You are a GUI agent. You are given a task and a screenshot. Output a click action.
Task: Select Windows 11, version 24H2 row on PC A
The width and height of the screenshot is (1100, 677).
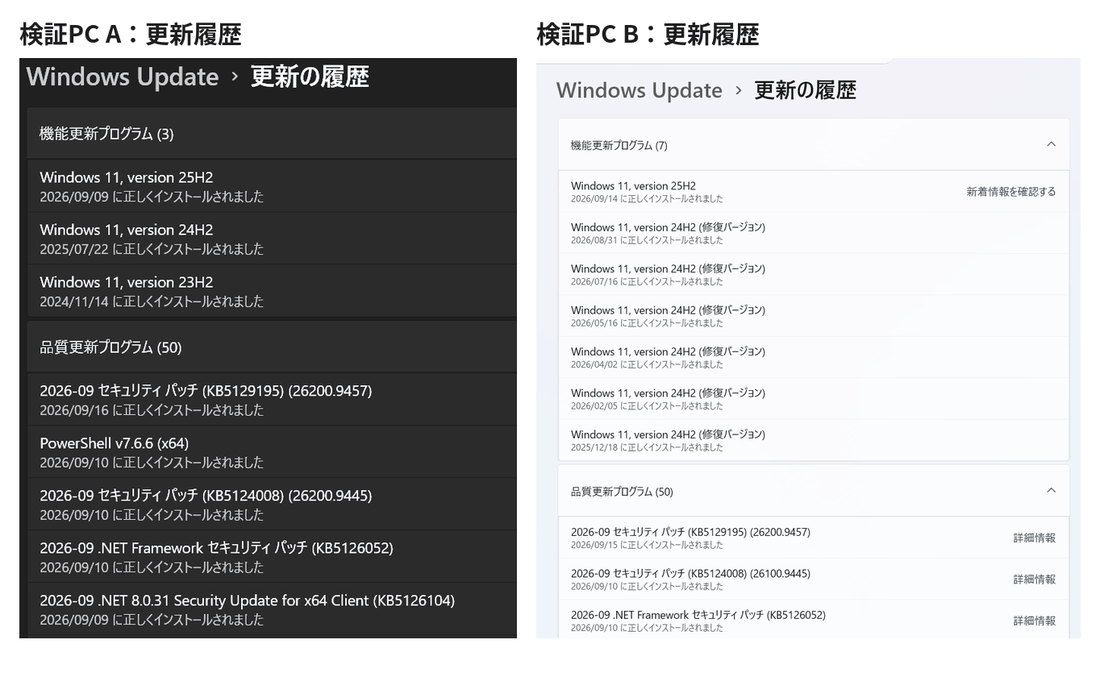[x=272, y=239]
